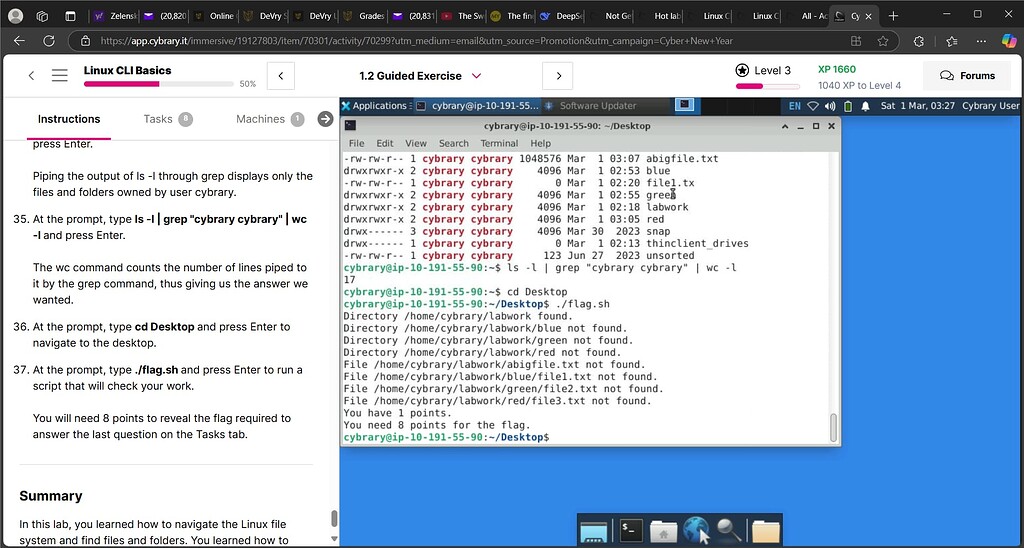Open the home folder dock icon
The image size is (1024, 548).
[664, 531]
